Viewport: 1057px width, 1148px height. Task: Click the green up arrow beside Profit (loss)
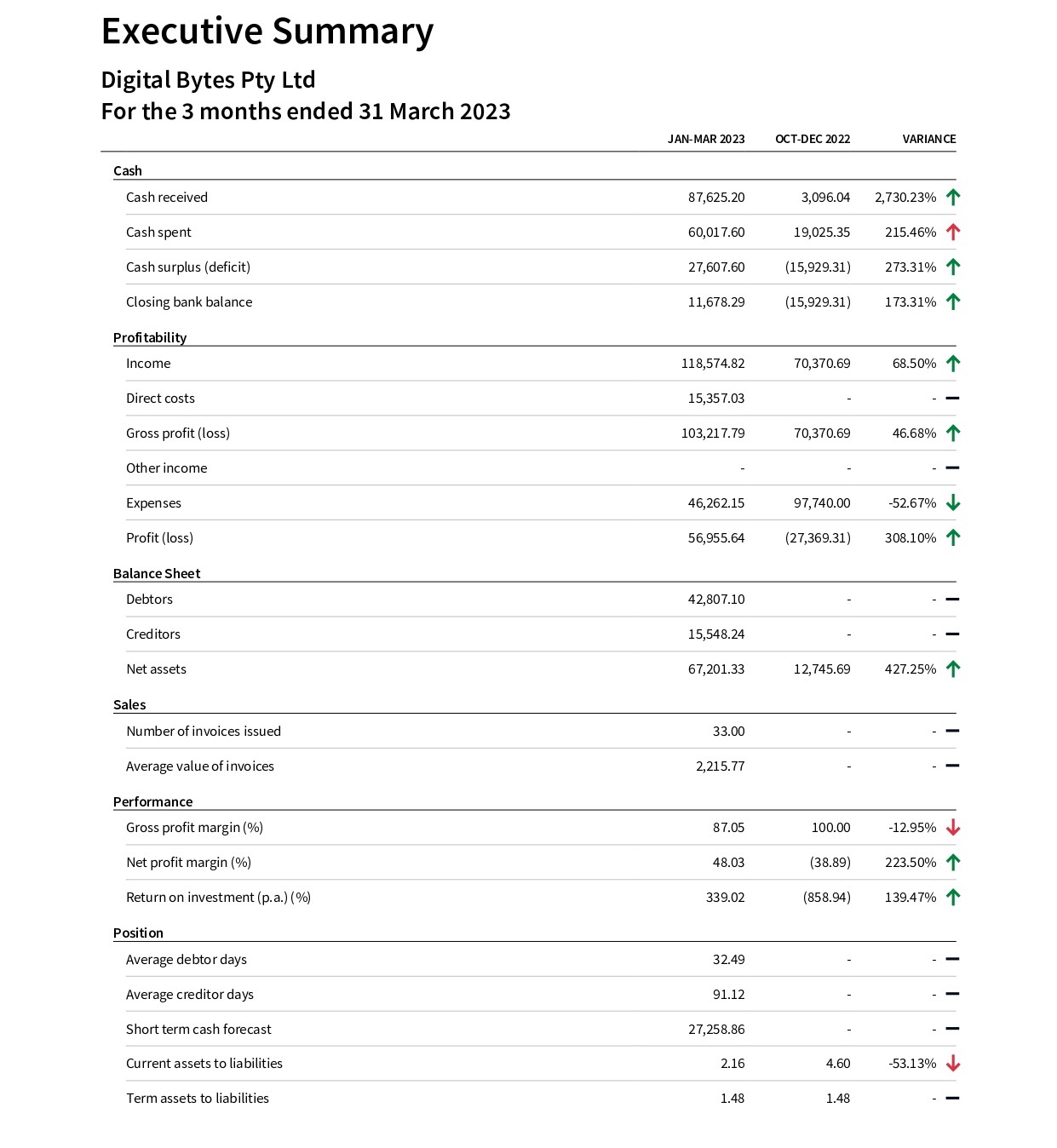pos(952,537)
